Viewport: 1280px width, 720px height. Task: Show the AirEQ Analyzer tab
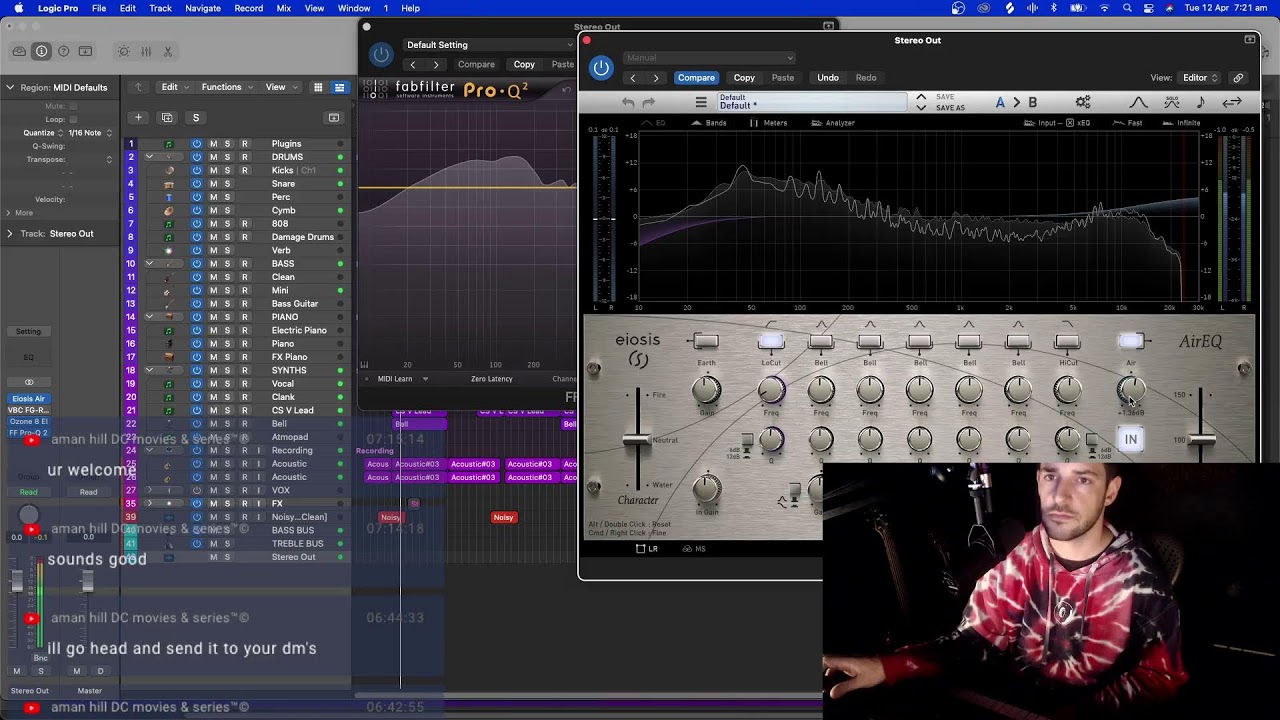coord(832,123)
